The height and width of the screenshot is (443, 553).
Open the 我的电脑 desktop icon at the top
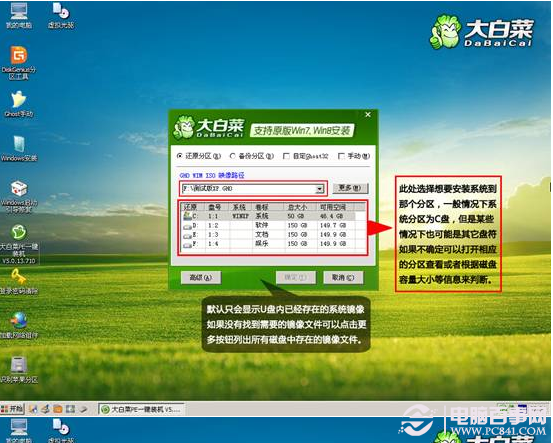[19, 16]
